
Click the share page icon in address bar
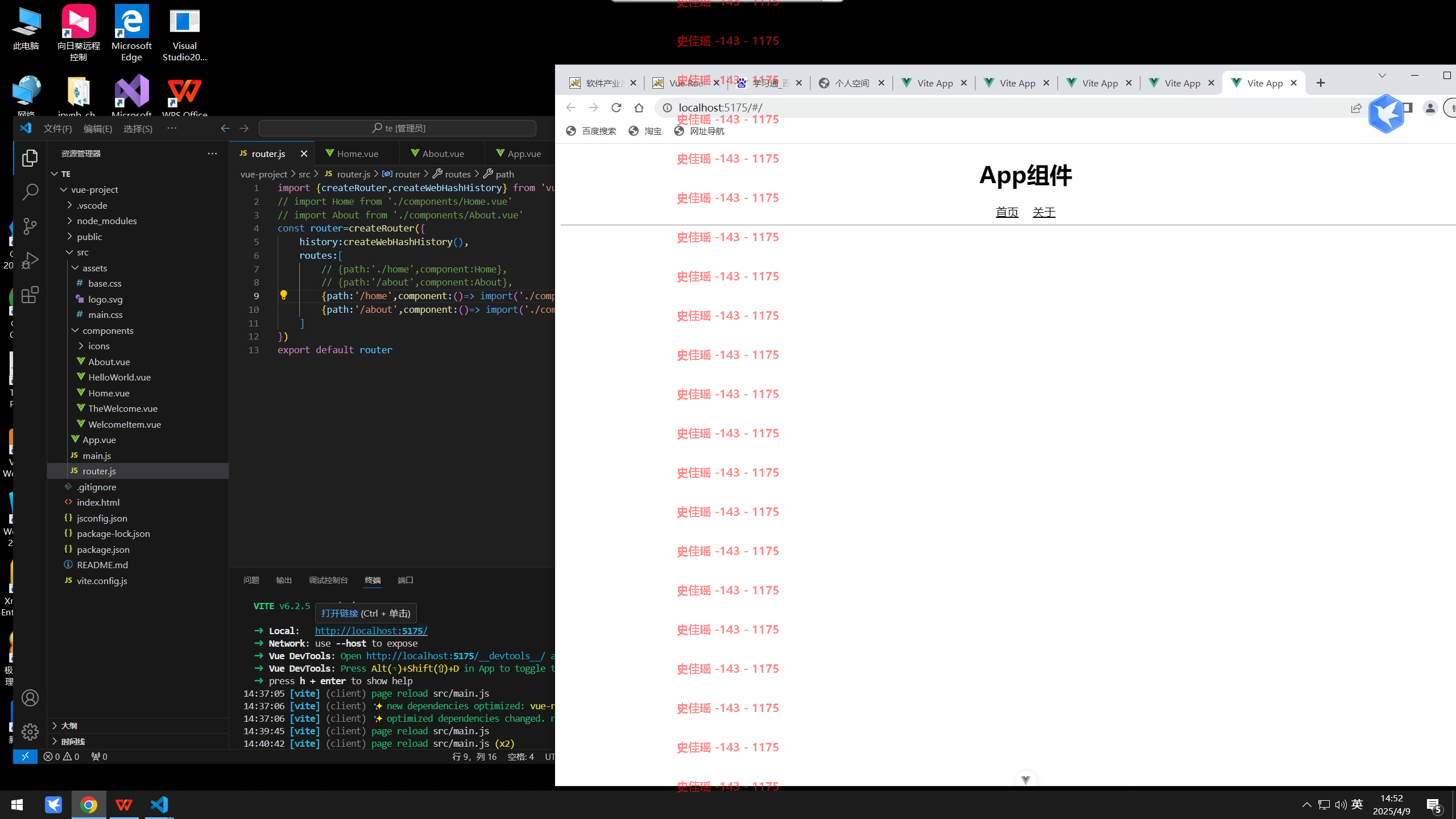click(1356, 107)
